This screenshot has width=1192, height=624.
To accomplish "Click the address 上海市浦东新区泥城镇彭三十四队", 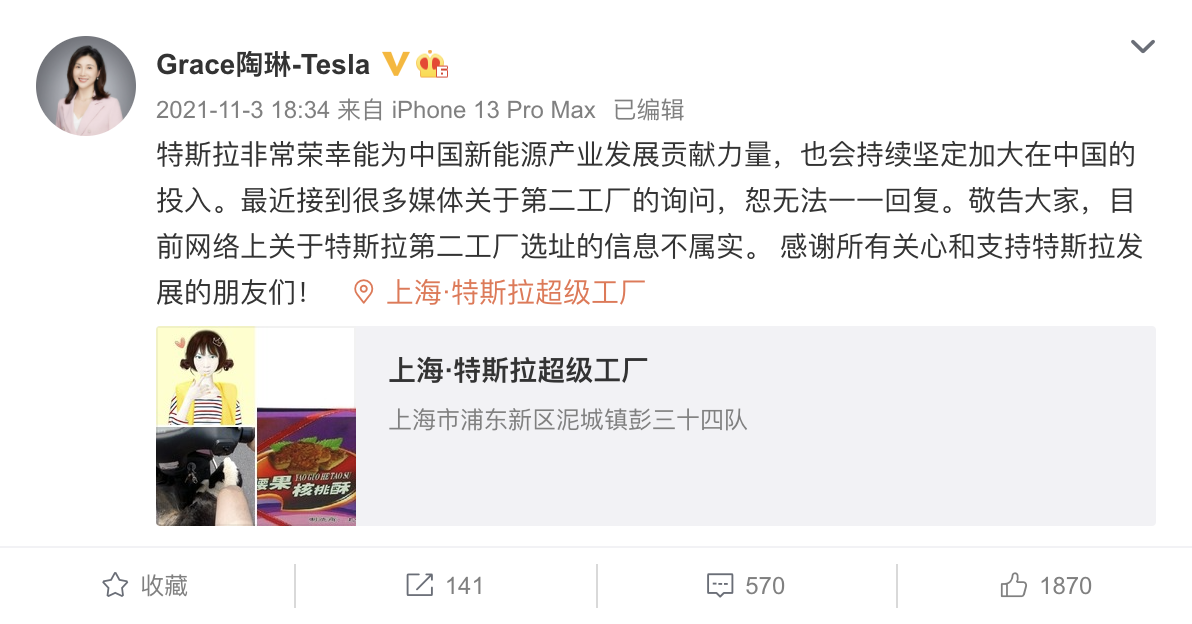I will point(568,420).
